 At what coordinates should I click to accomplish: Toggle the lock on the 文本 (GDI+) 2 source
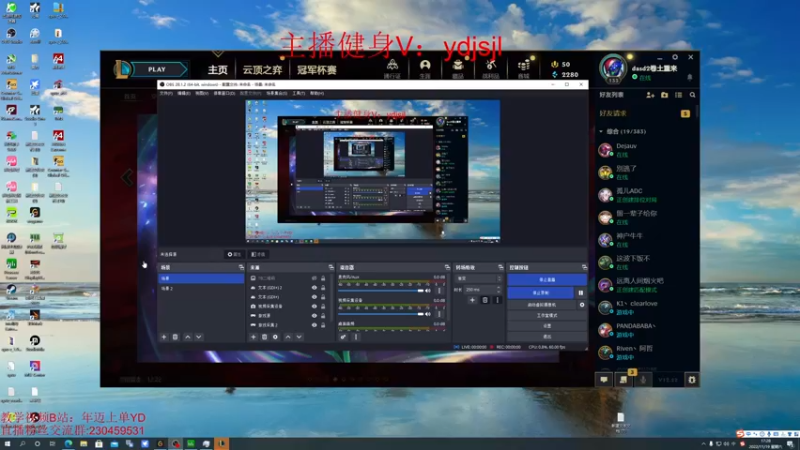[x=323, y=288]
